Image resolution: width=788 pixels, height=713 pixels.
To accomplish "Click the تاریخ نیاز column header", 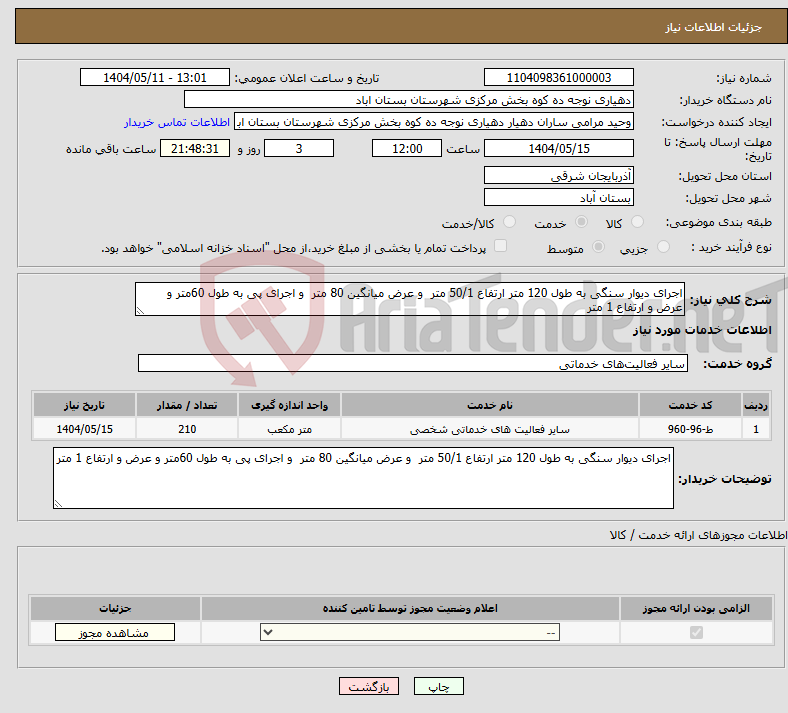I will point(84,405).
